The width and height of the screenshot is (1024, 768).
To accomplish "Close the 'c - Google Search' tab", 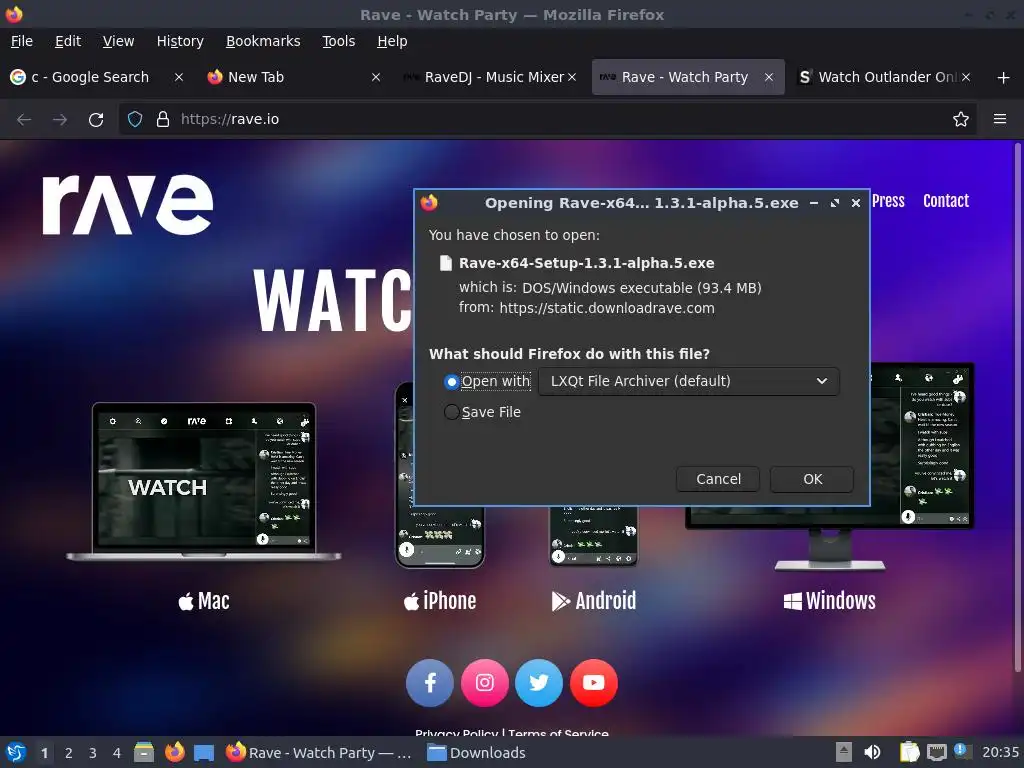I will (x=178, y=77).
